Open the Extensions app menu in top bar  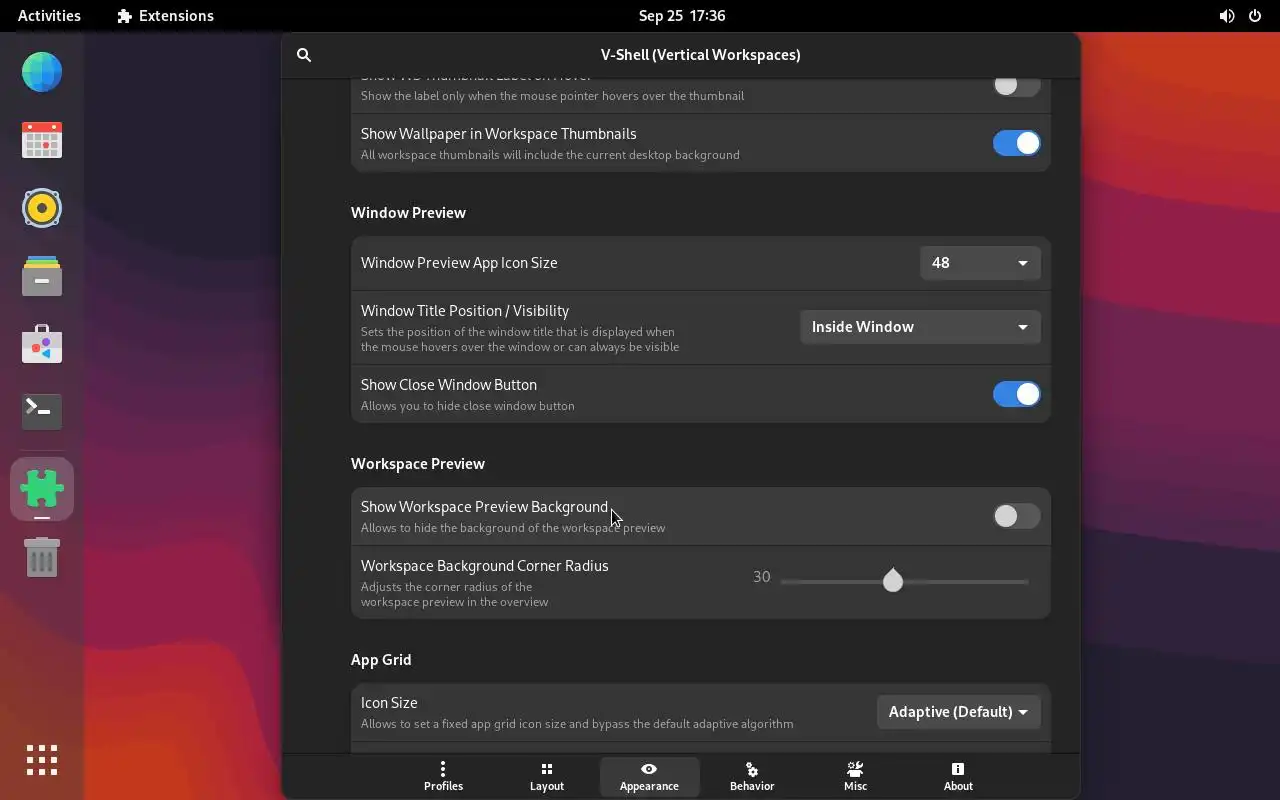[165, 16]
